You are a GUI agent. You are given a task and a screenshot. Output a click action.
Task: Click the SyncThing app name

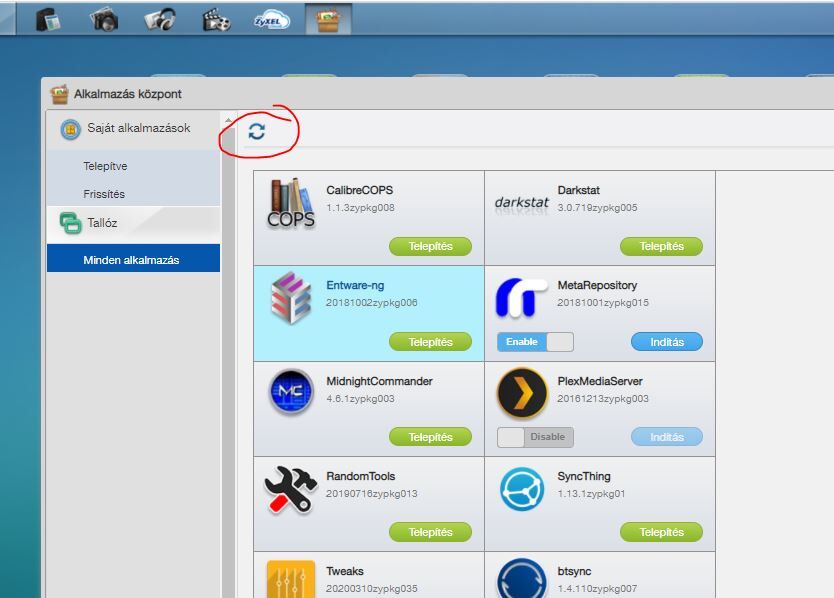point(584,476)
